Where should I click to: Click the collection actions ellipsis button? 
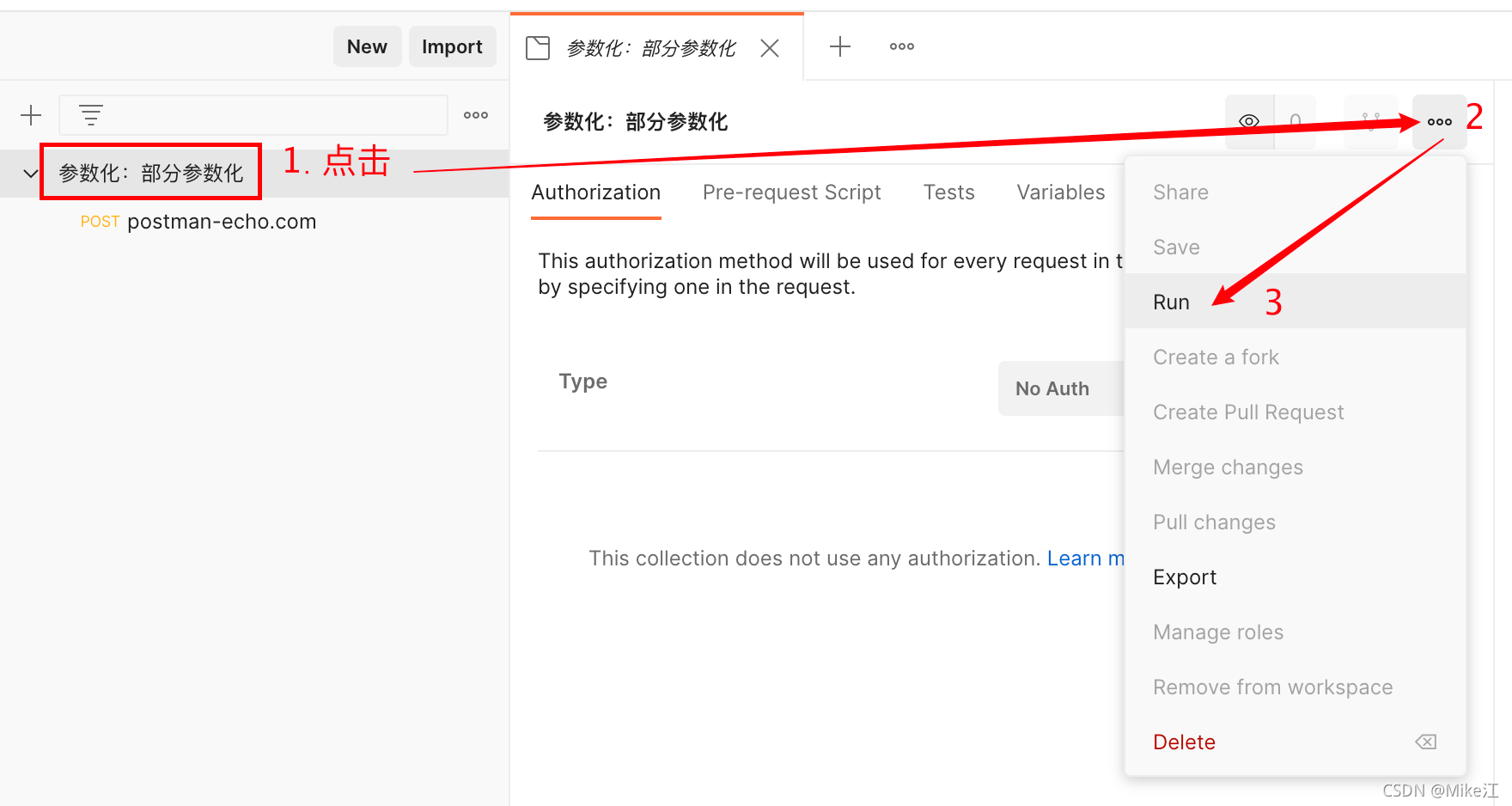pyautogui.click(x=1440, y=122)
